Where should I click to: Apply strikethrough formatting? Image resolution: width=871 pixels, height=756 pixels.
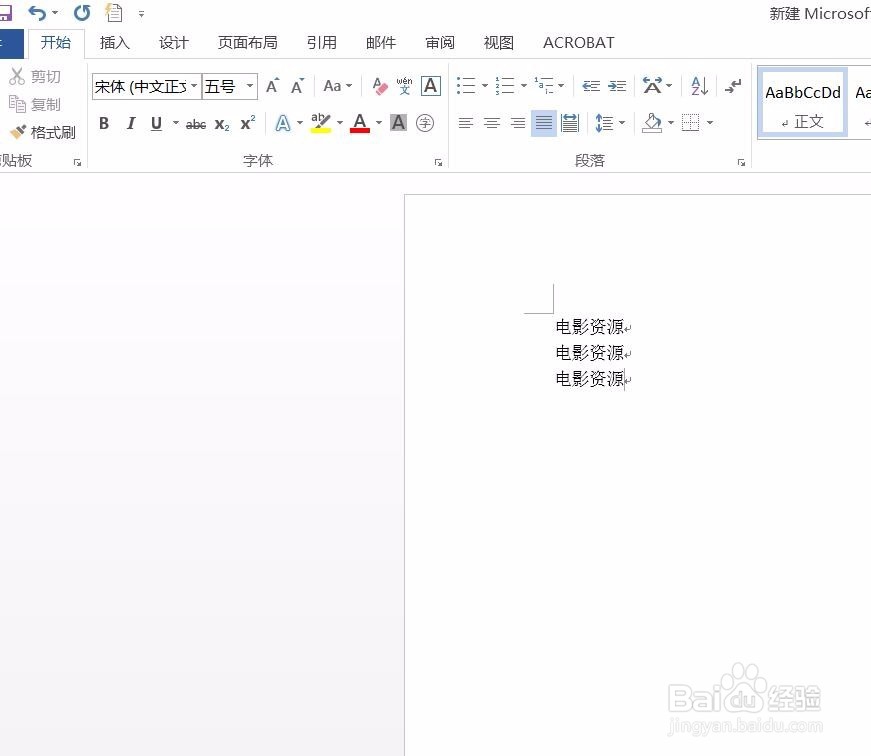[195, 123]
